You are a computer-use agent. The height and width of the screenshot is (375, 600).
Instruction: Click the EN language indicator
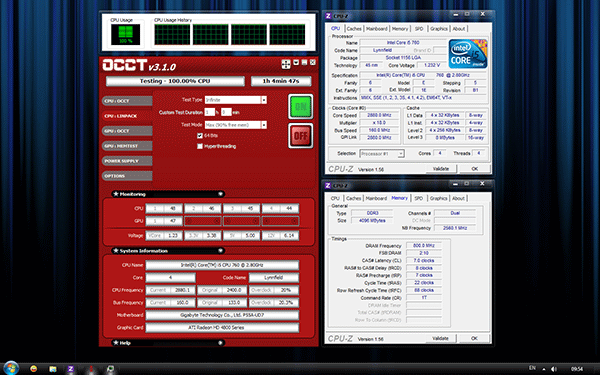tap(532, 368)
